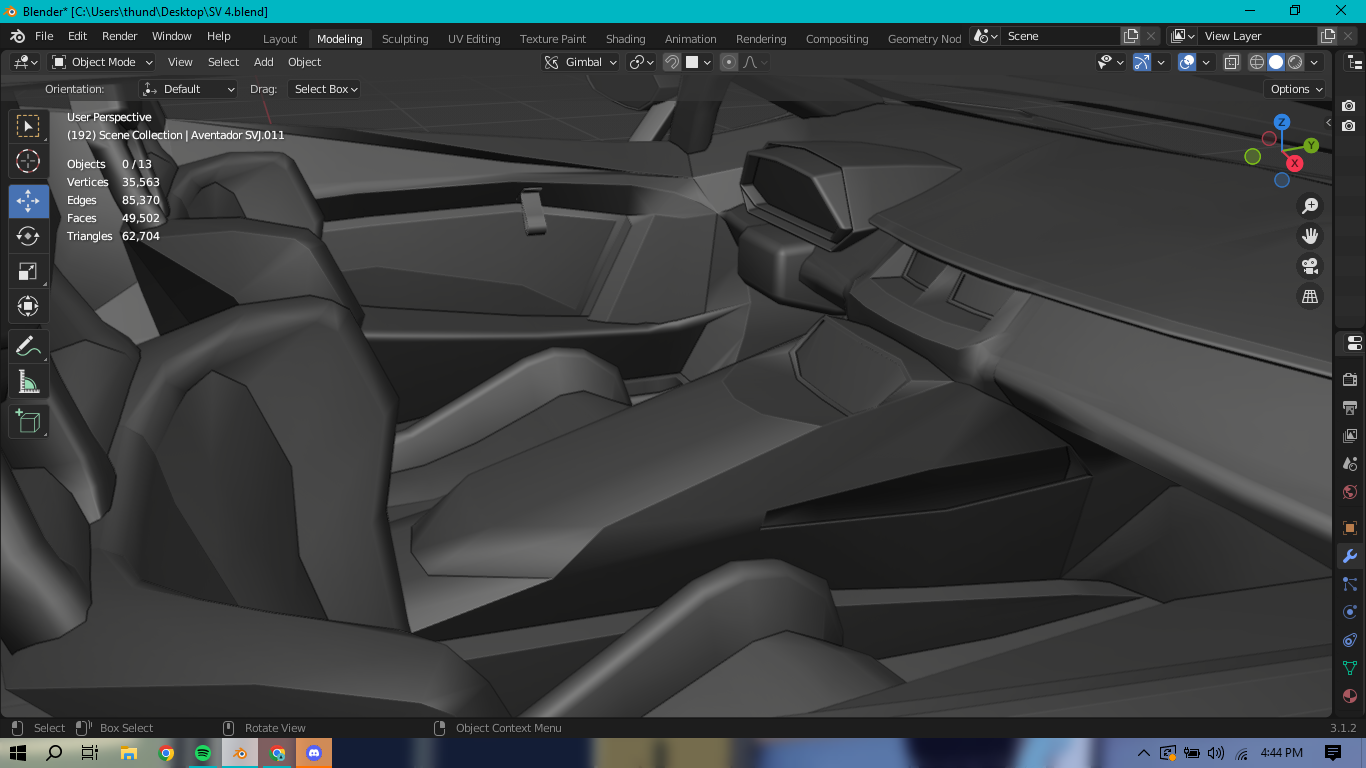Open the Object menu in viewport header
The width and height of the screenshot is (1366, 768).
[x=305, y=62]
